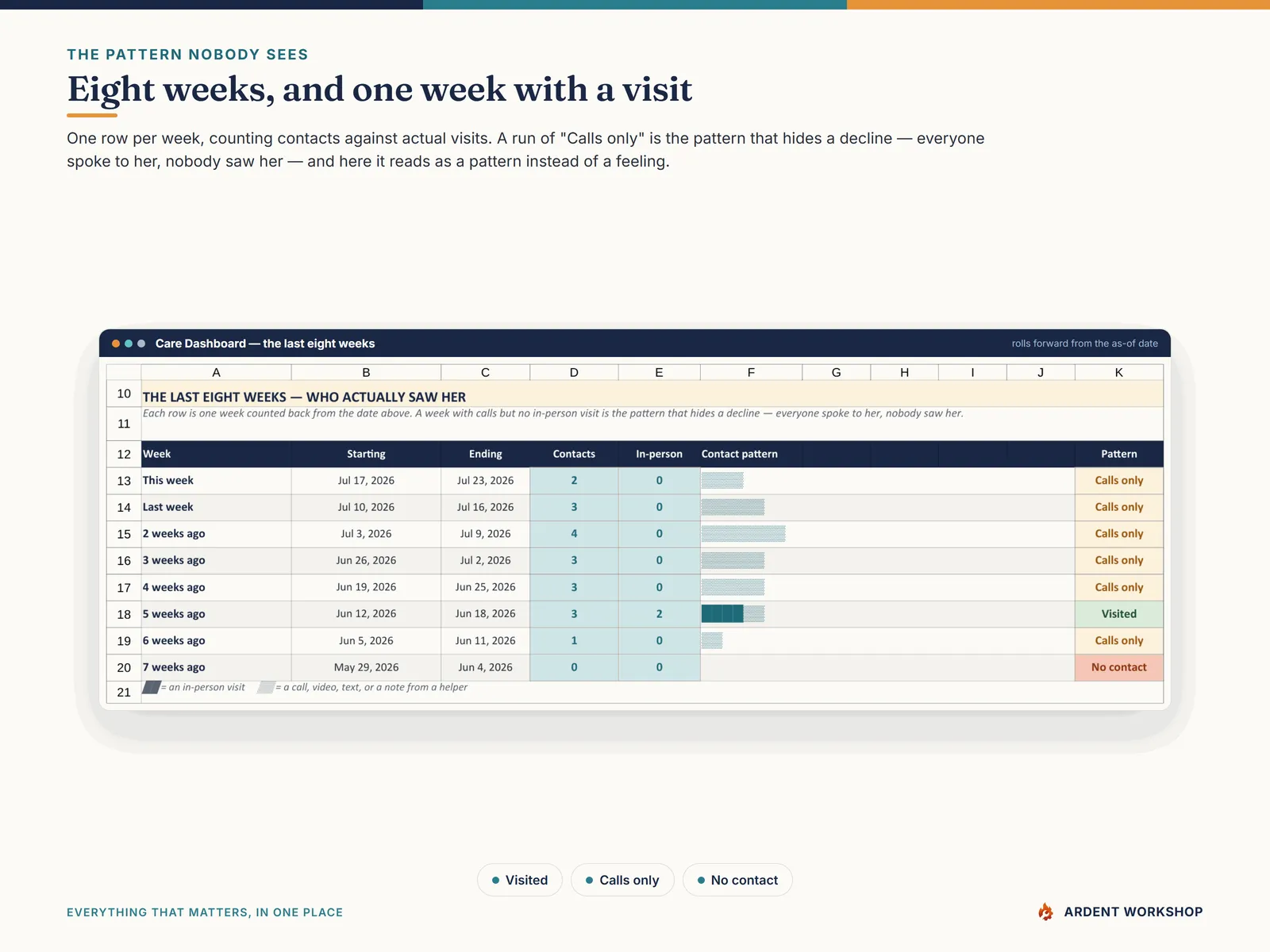Click the 'Care Dashboard' window title
This screenshot has height=952, width=1270.
click(x=265, y=344)
